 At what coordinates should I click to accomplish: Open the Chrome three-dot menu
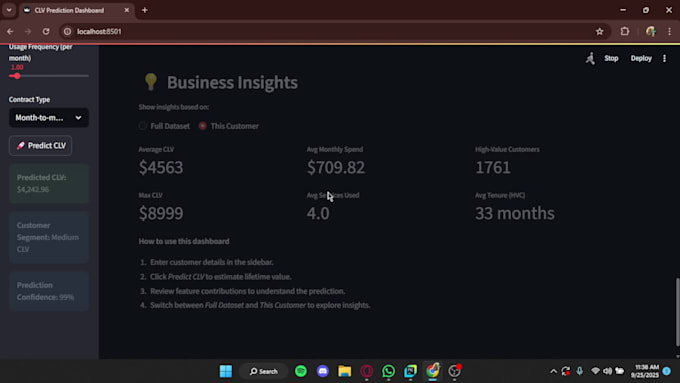coord(669,31)
